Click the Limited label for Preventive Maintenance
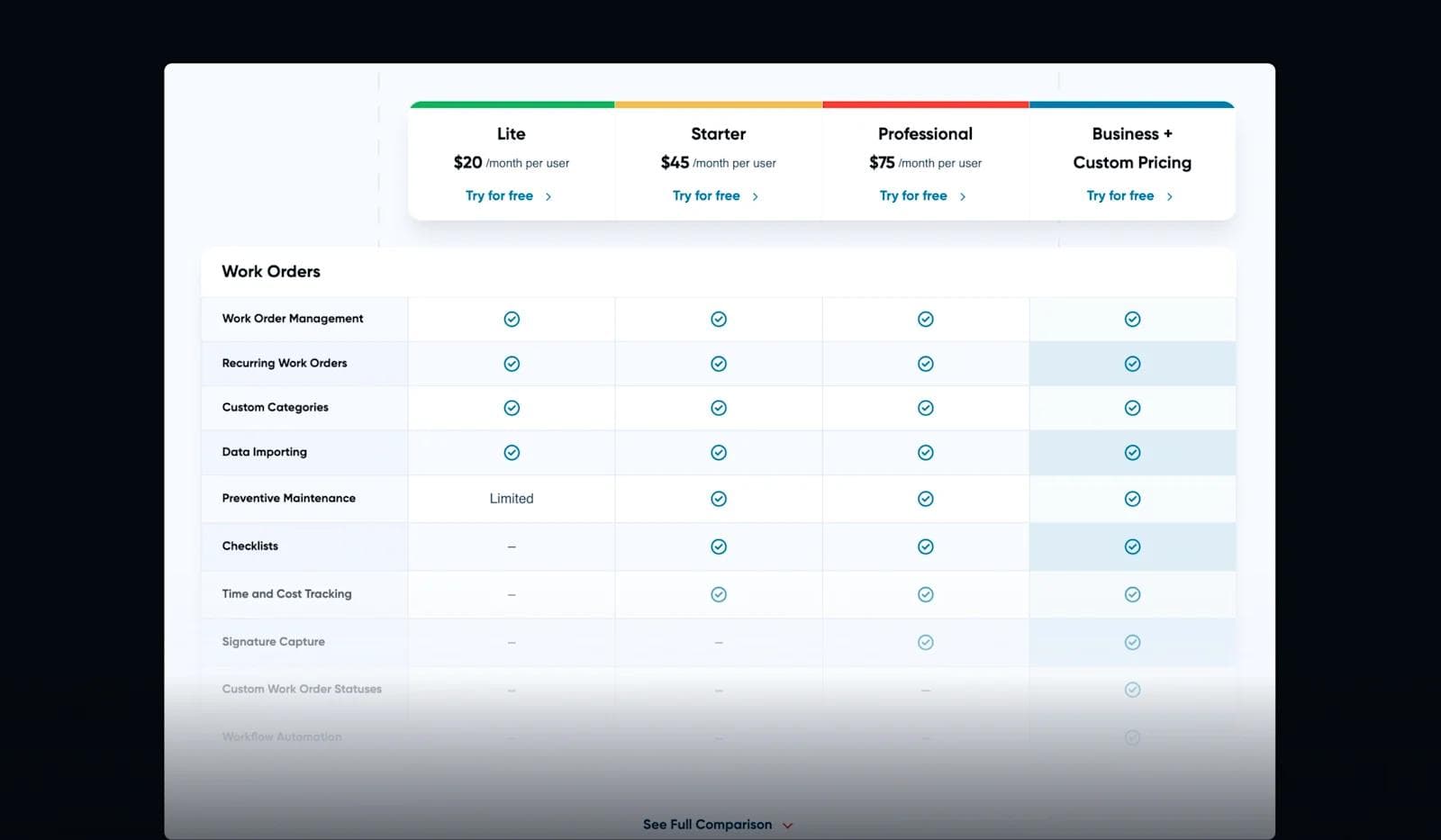The image size is (1441, 840). (512, 498)
